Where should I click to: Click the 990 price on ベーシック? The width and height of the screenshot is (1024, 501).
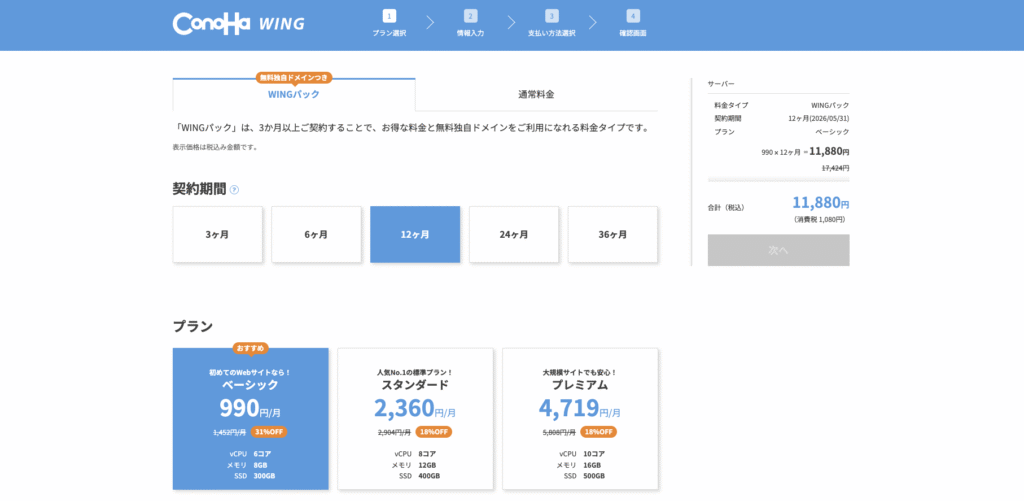240,408
